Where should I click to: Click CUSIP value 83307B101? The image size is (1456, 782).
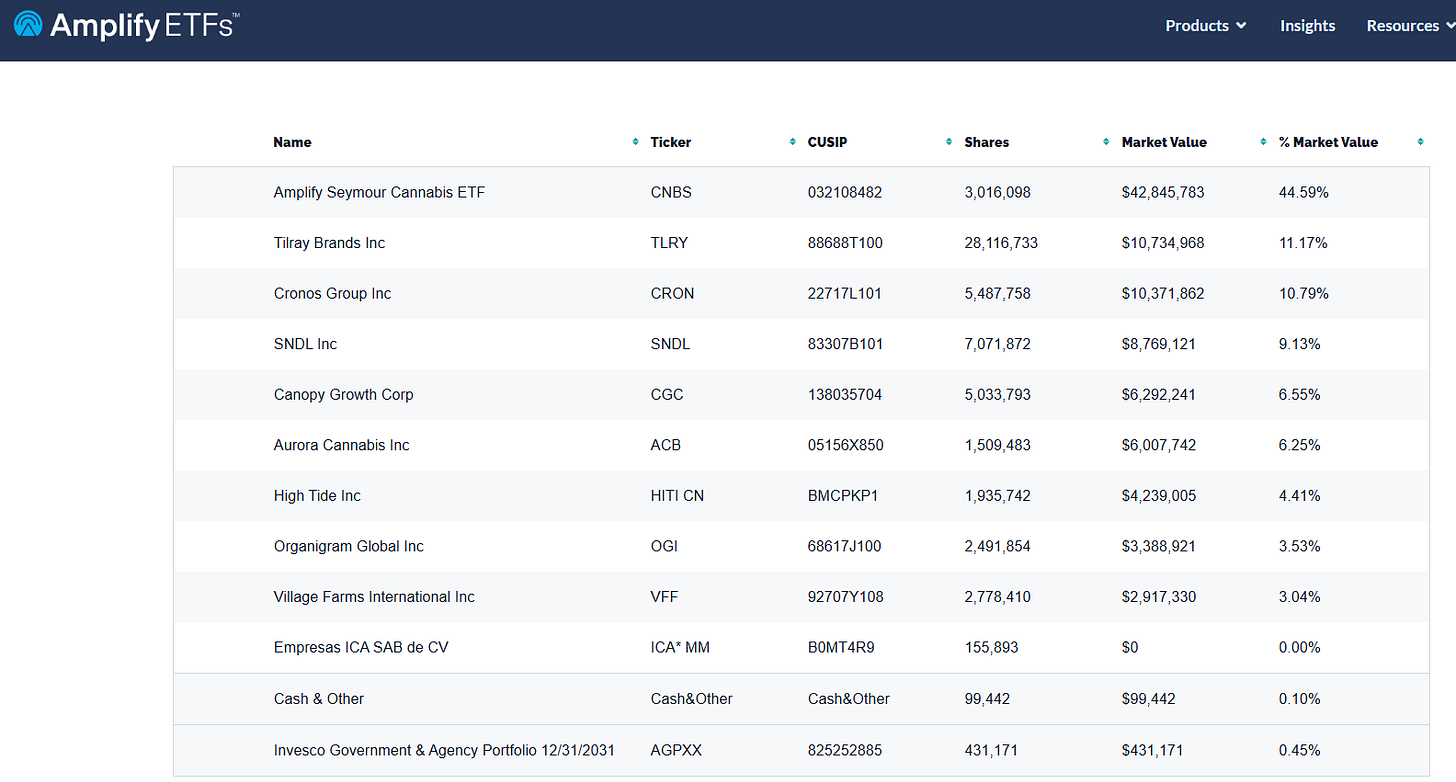[x=845, y=344]
